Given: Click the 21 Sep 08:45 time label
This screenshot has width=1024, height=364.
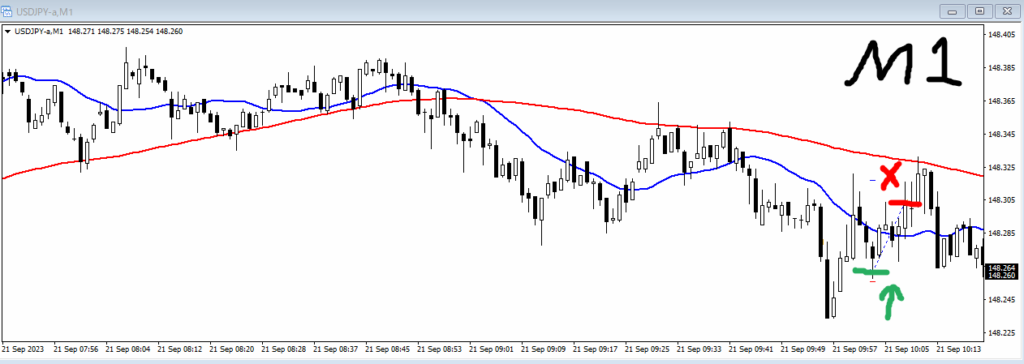Looking at the screenshot, I should [387, 349].
